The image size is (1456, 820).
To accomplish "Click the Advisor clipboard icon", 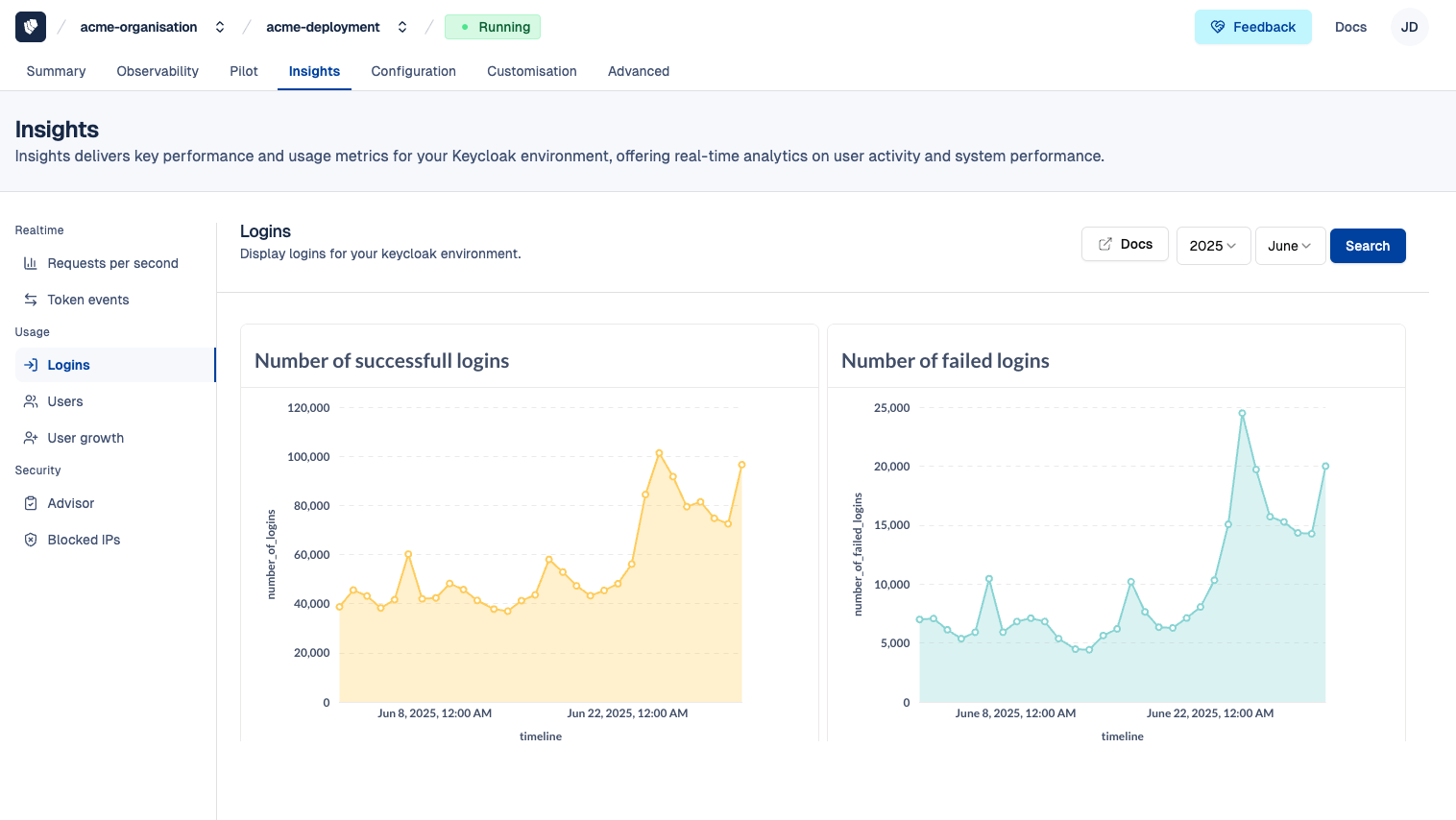I will coord(31,503).
